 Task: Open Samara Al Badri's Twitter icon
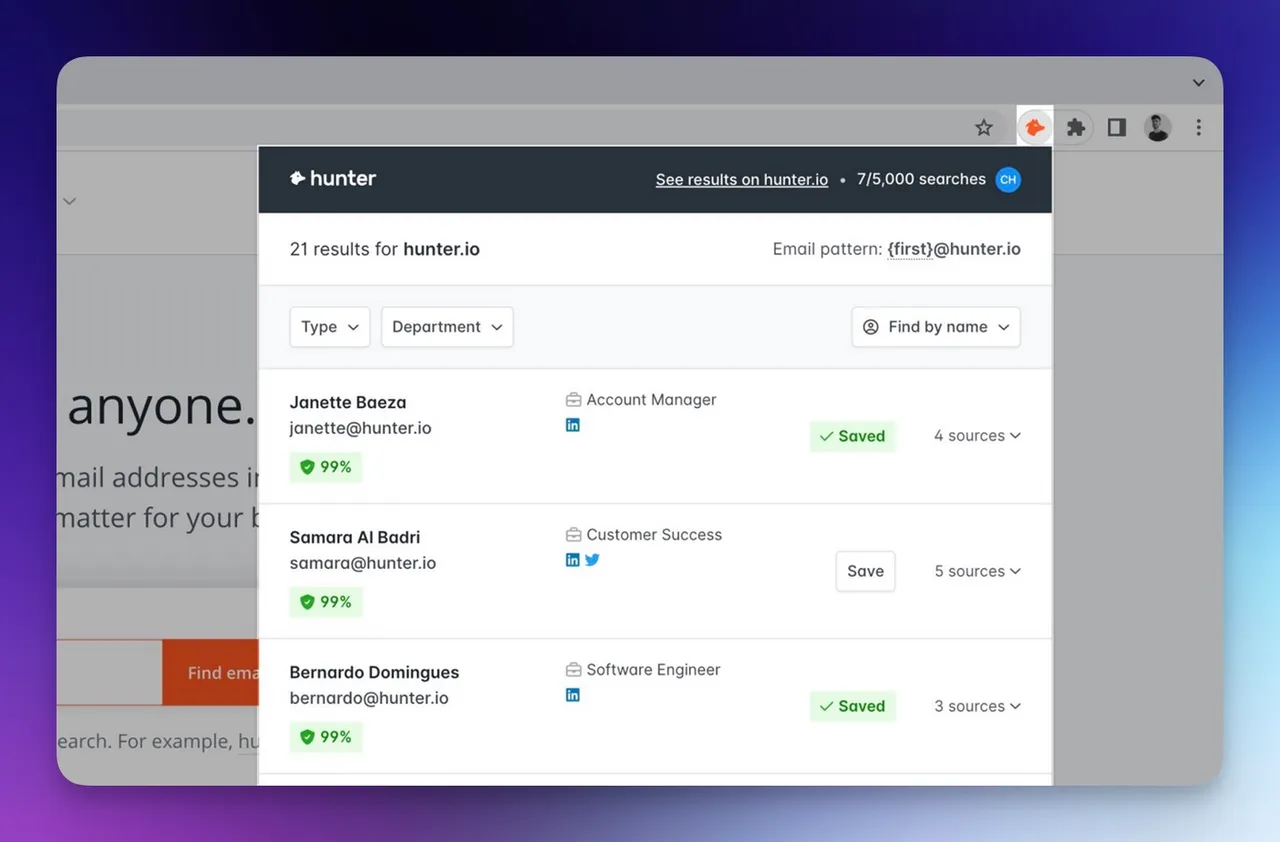(x=592, y=560)
